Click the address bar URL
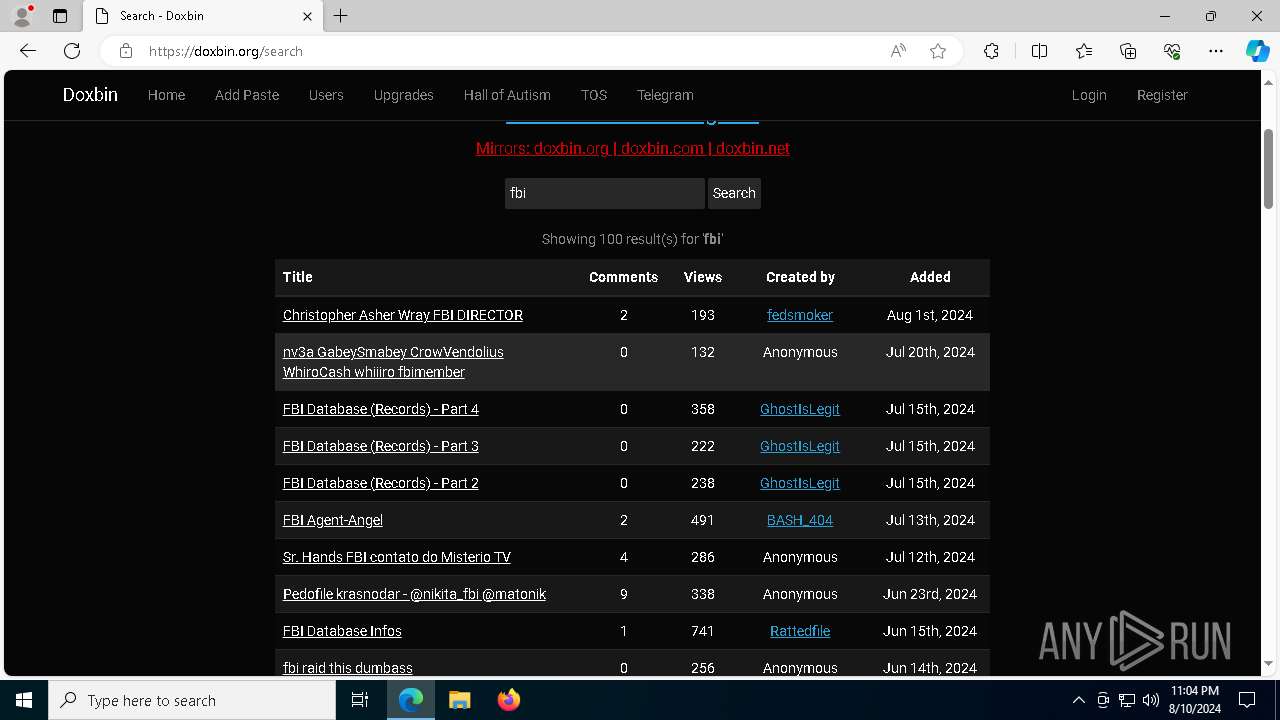Viewport: 1280px width, 720px height. (x=226, y=51)
